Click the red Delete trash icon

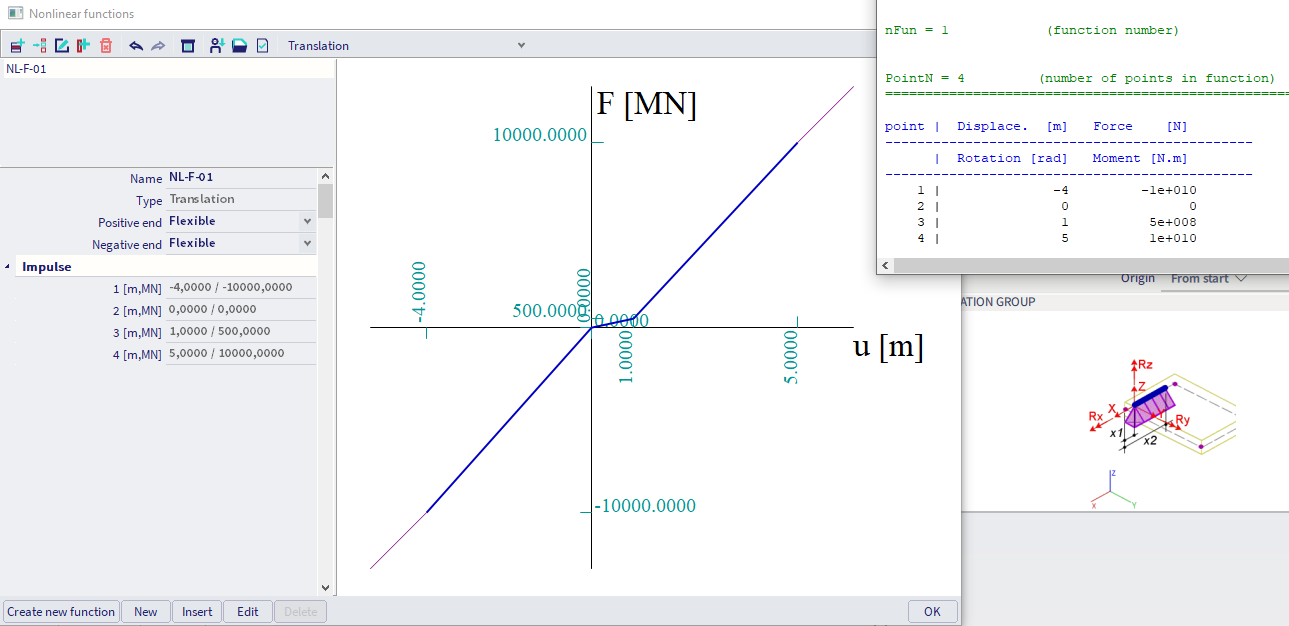(x=106, y=46)
